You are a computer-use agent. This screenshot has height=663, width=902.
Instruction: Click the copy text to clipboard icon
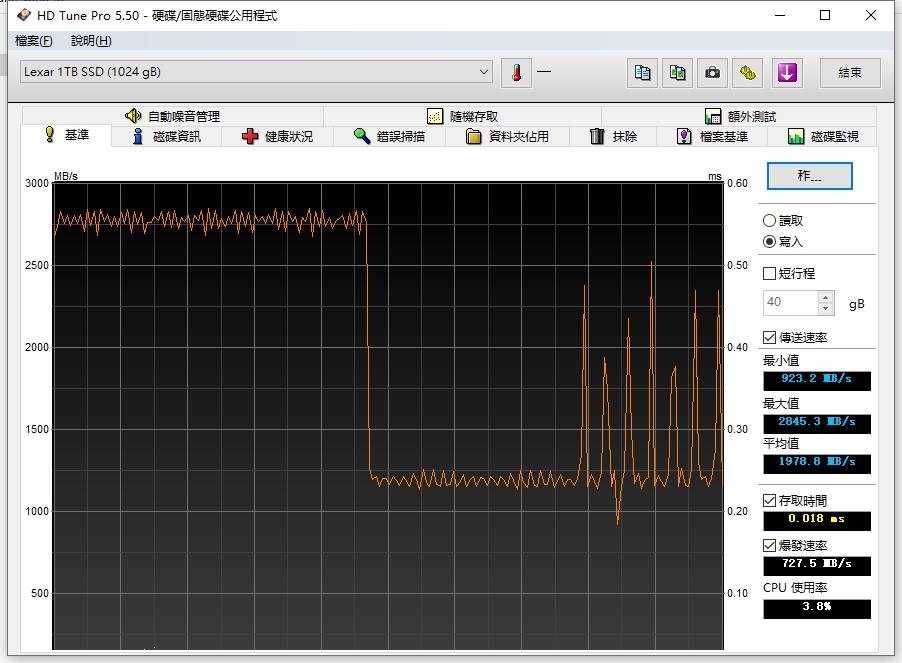(643, 72)
